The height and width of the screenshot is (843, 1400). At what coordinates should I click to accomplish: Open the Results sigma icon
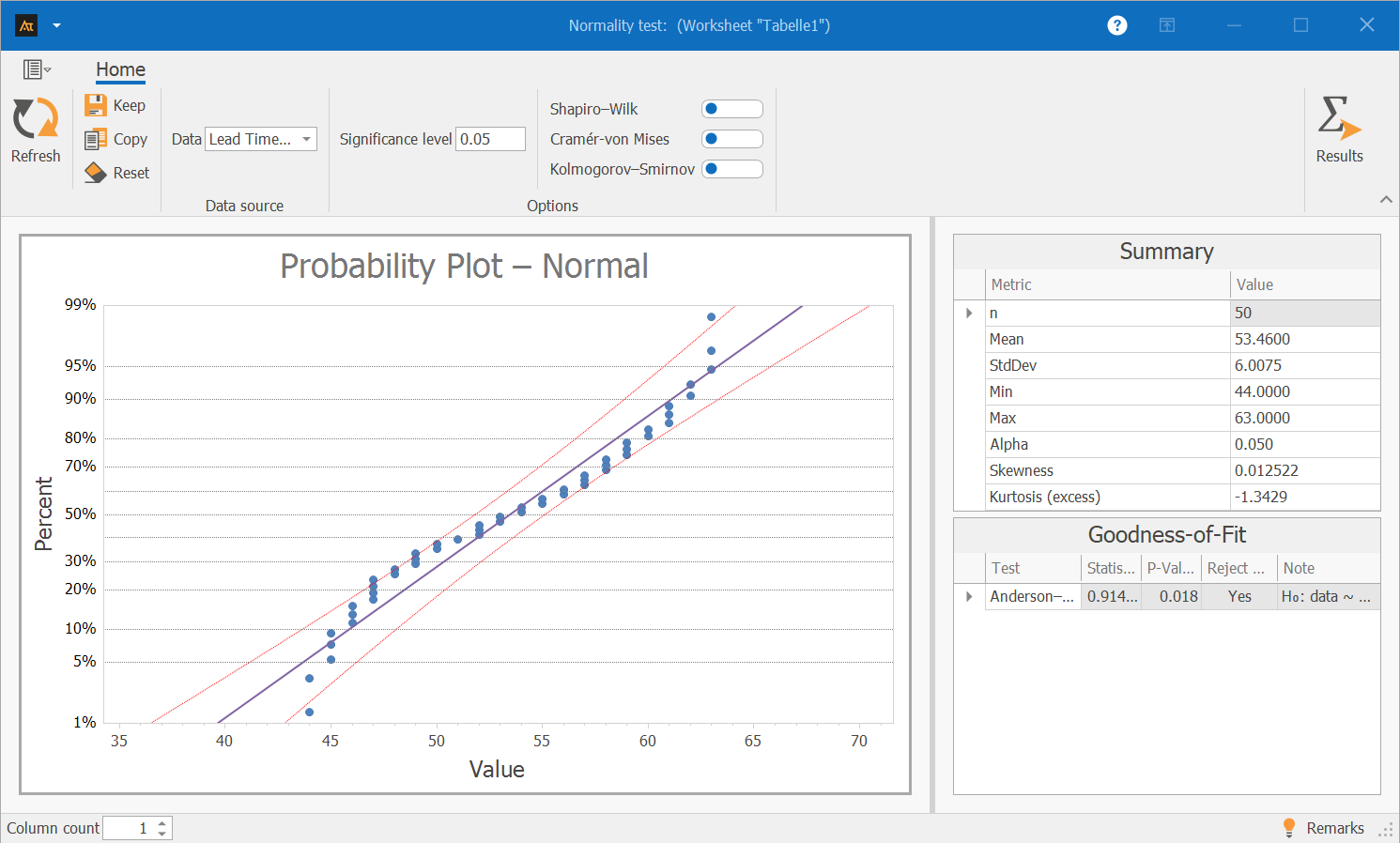(1338, 119)
